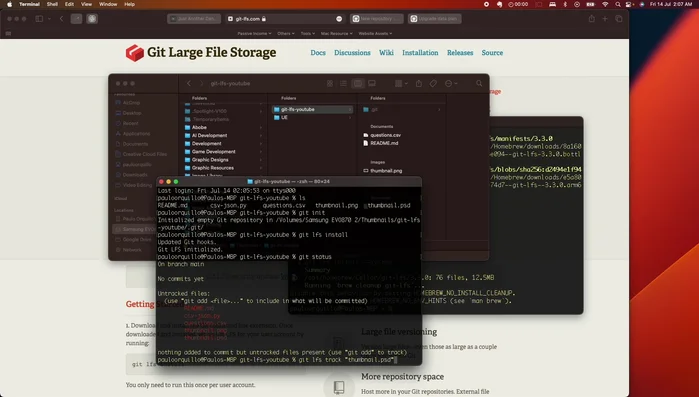
Task: Expand Tools bookmarks folder
Action: 308,33
